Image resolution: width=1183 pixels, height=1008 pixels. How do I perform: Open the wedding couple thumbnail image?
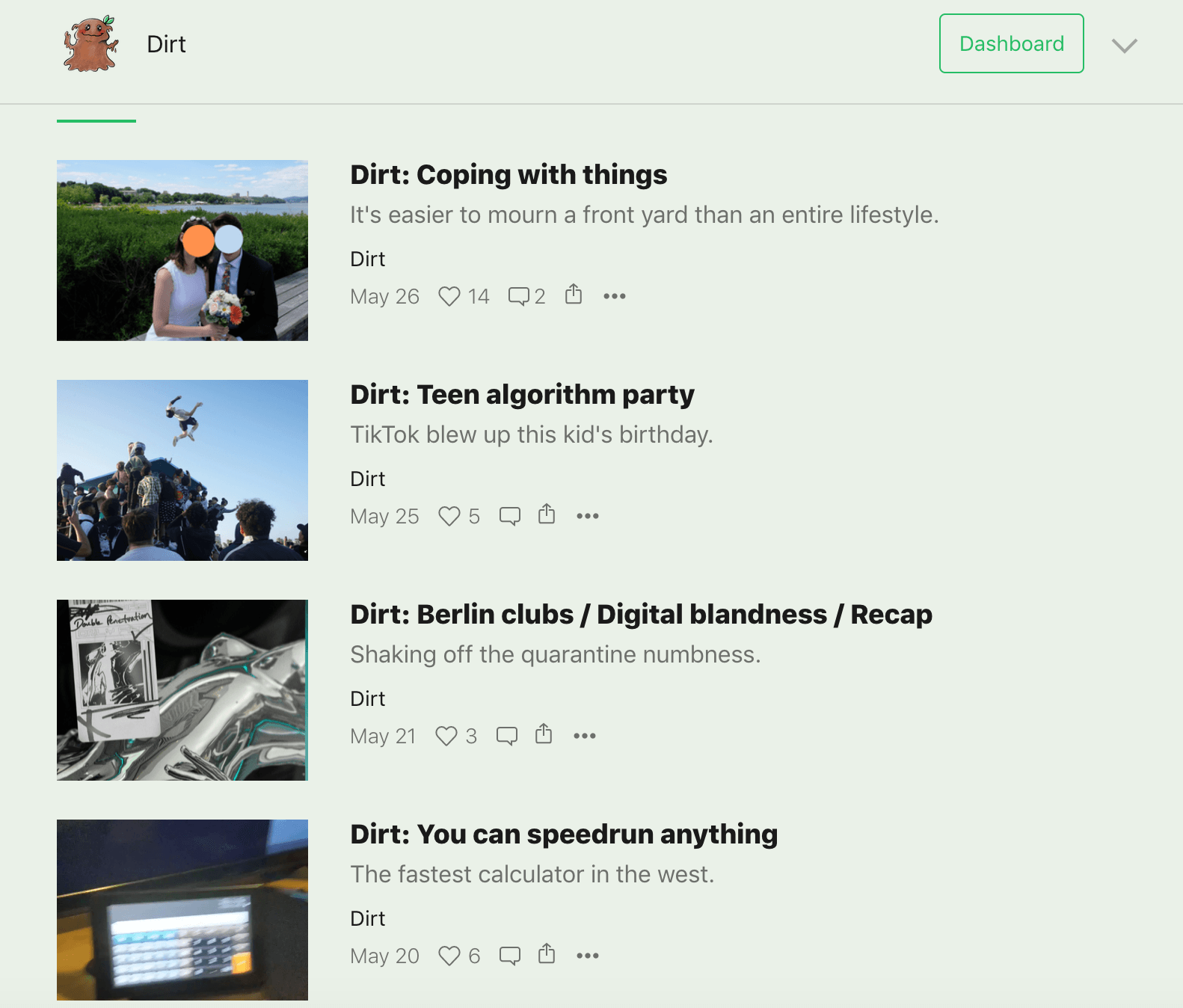[182, 251]
